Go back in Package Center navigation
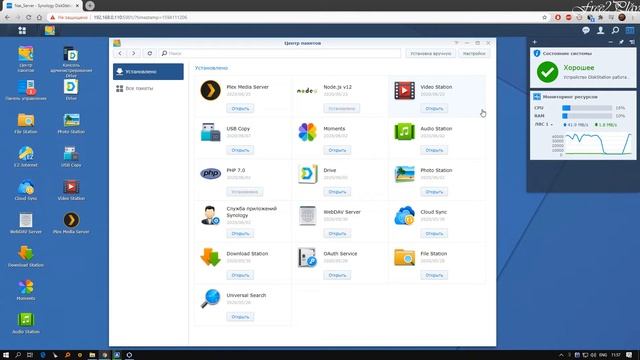Viewport: 640px width, 360px height. click(120, 53)
